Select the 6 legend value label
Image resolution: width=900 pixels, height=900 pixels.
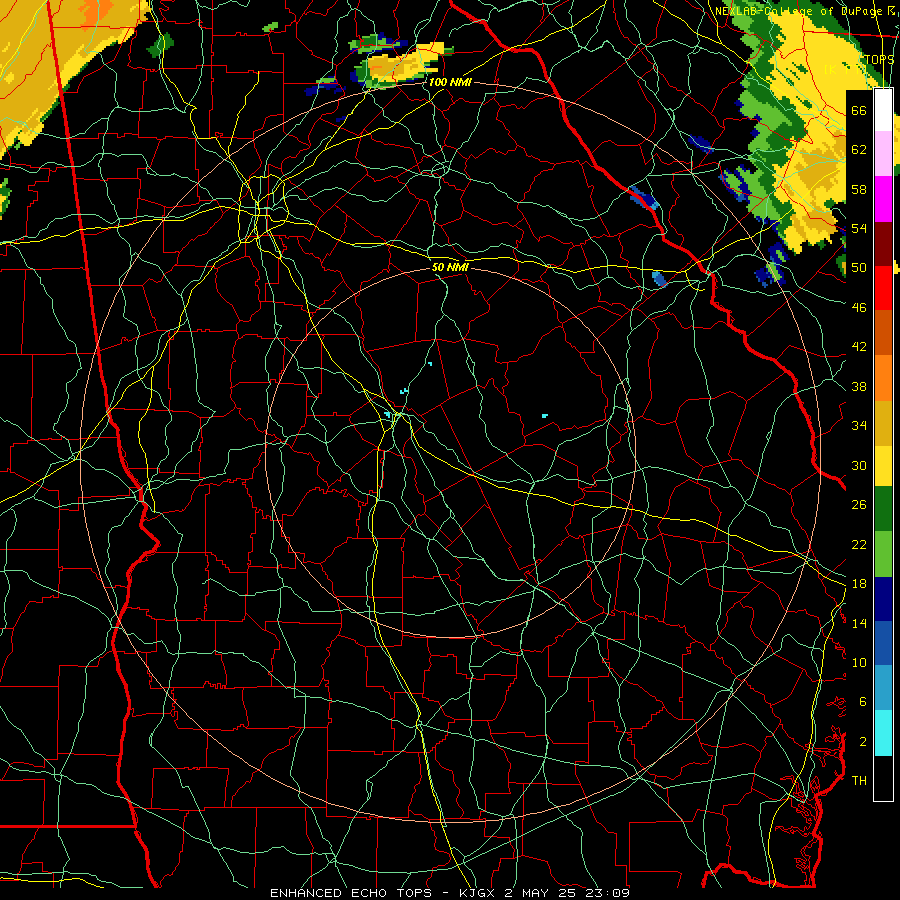[x=863, y=702]
